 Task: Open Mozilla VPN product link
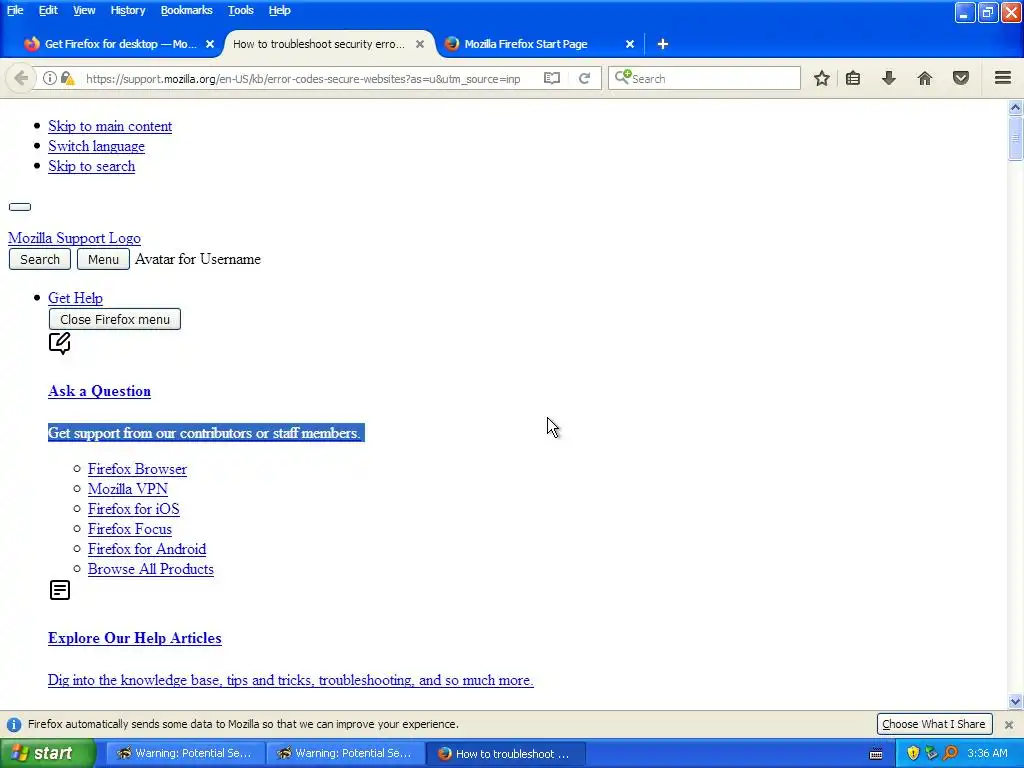pos(127,489)
